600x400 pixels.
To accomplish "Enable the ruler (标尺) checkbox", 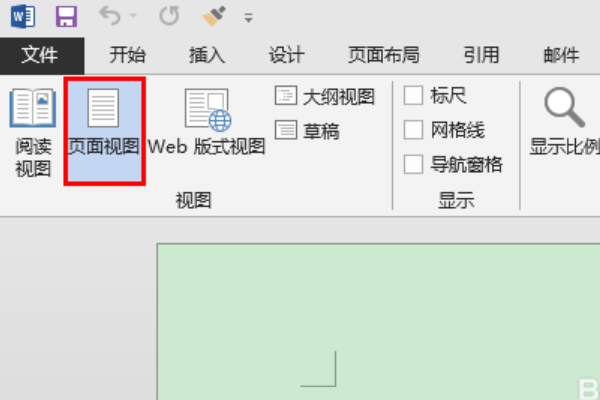I will click(x=414, y=95).
